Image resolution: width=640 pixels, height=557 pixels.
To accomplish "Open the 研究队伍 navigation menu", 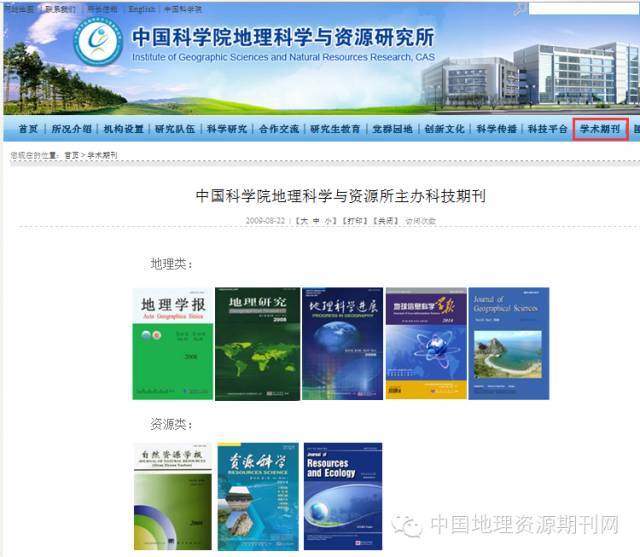I will (x=175, y=129).
